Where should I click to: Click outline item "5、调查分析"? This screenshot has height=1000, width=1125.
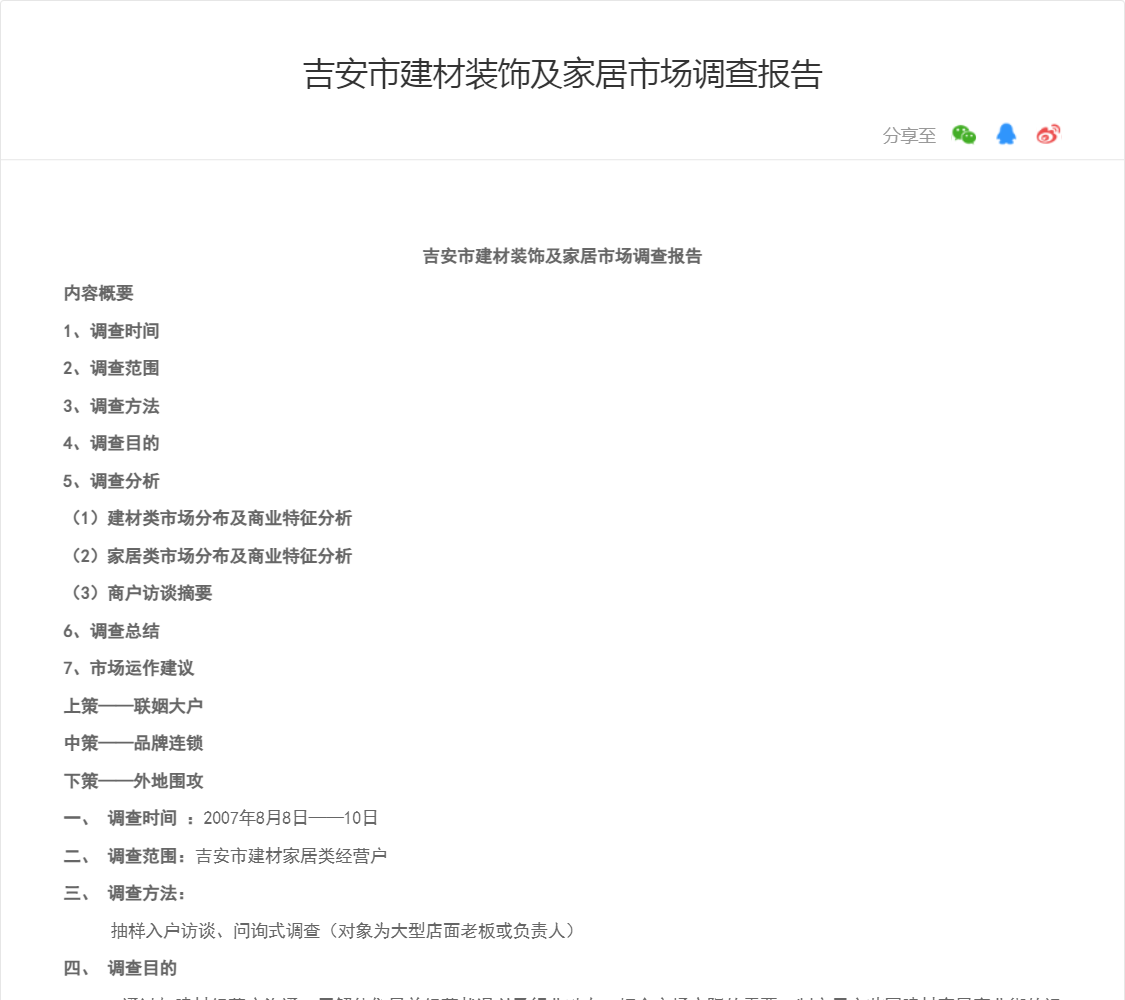[x=111, y=481]
